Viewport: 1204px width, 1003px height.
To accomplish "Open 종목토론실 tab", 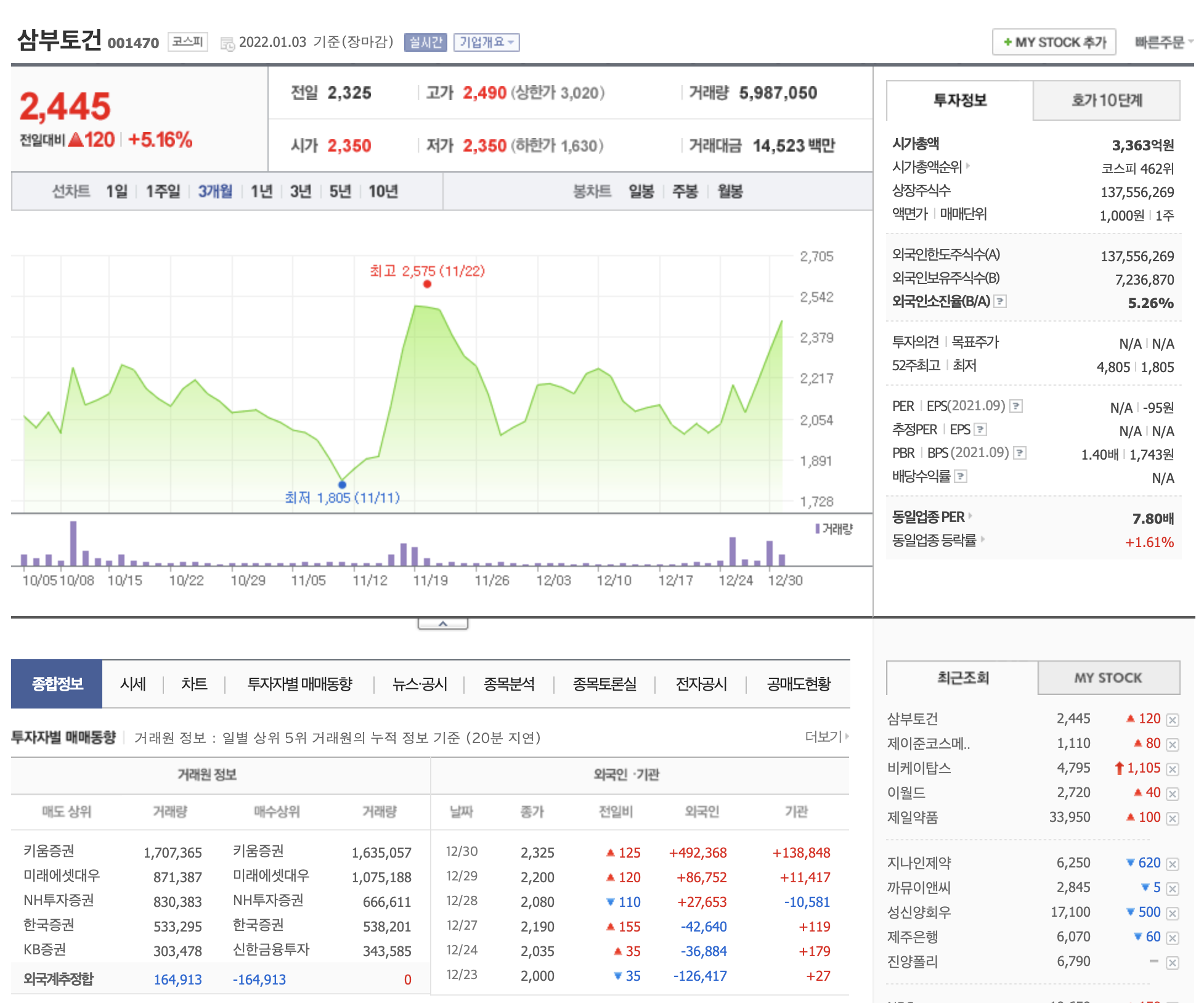I will 604,684.
